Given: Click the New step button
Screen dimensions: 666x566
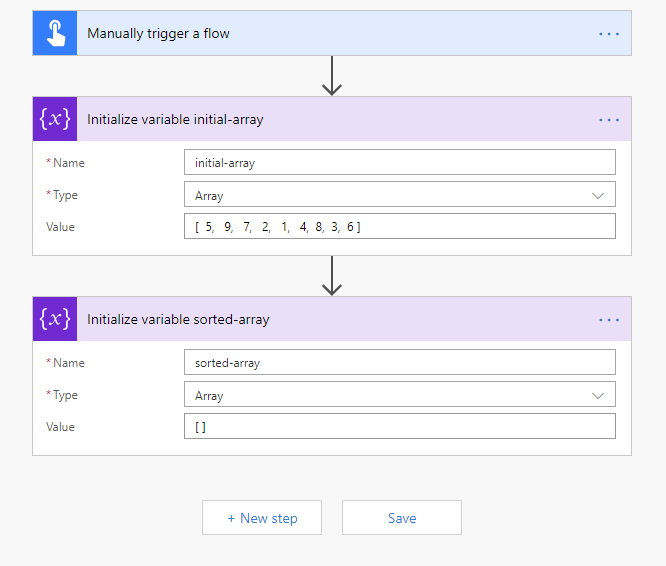Looking at the screenshot, I should tap(262, 518).
